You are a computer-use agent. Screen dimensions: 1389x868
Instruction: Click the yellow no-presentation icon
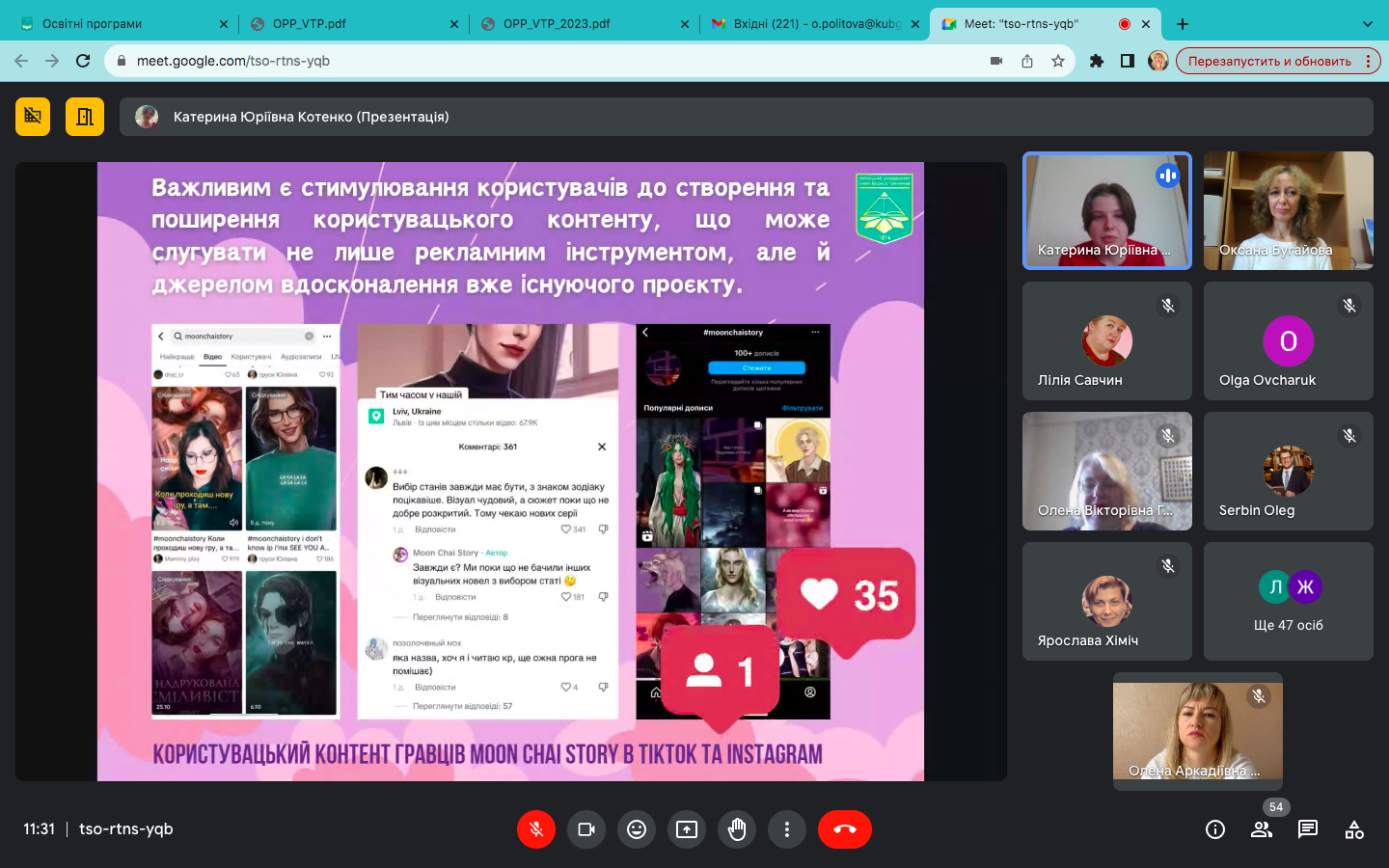(33, 117)
